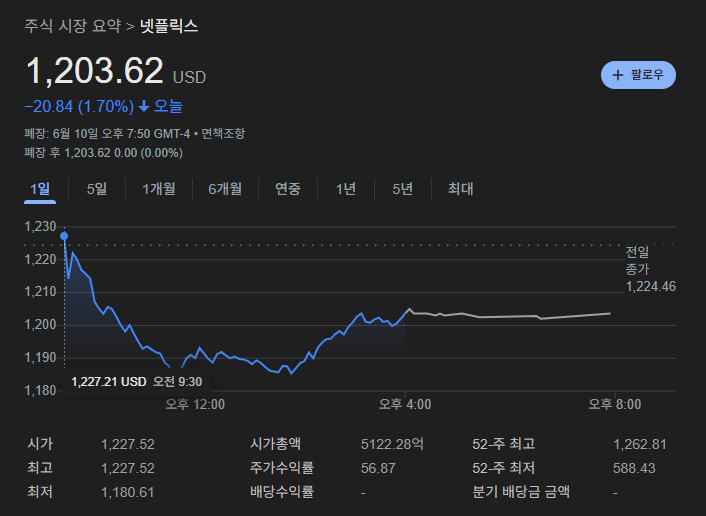
Task: Select the 연중 range tab
Action: tap(288, 189)
